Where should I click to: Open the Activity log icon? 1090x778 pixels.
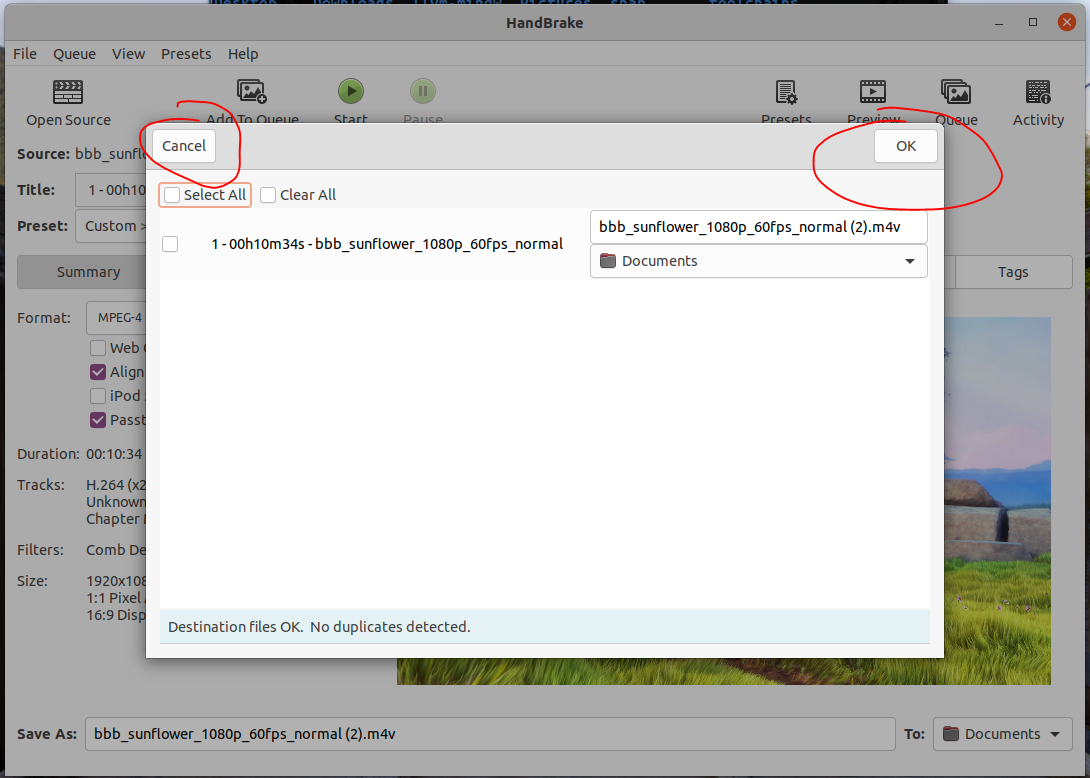(1039, 92)
